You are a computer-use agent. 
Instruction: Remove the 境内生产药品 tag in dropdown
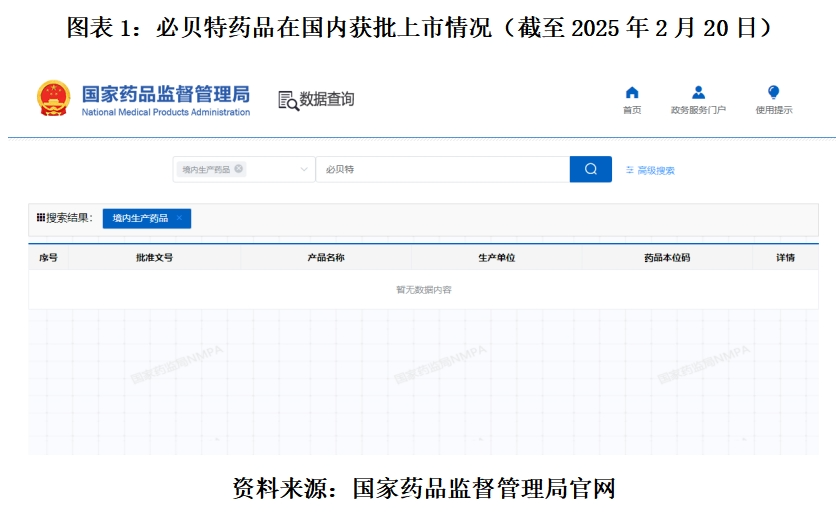click(238, 169)
